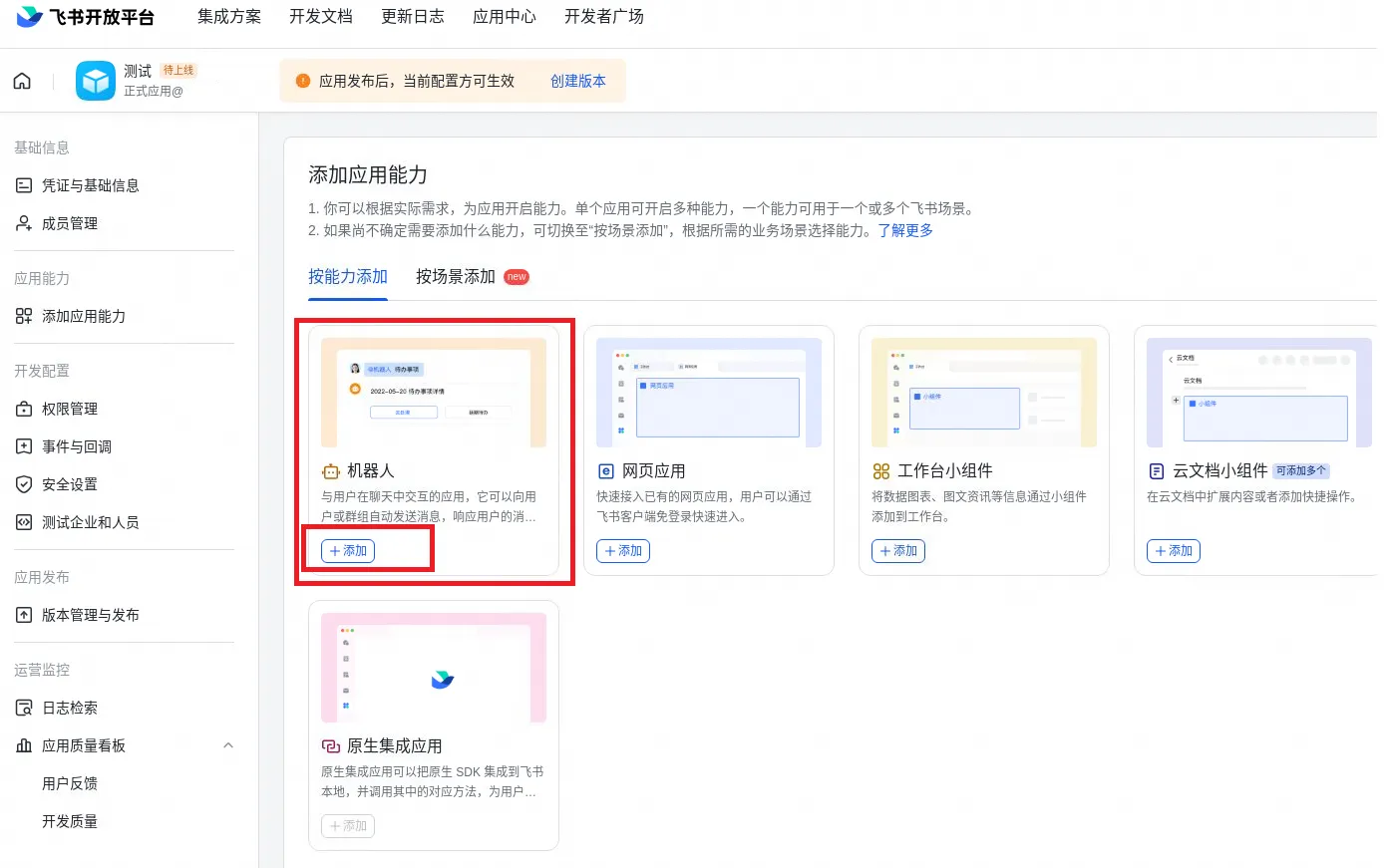The width and height of the screenshot is (1389, 868).
Task: Click the 应用质量看板 bar chart icon
Action: click(24, 745)
